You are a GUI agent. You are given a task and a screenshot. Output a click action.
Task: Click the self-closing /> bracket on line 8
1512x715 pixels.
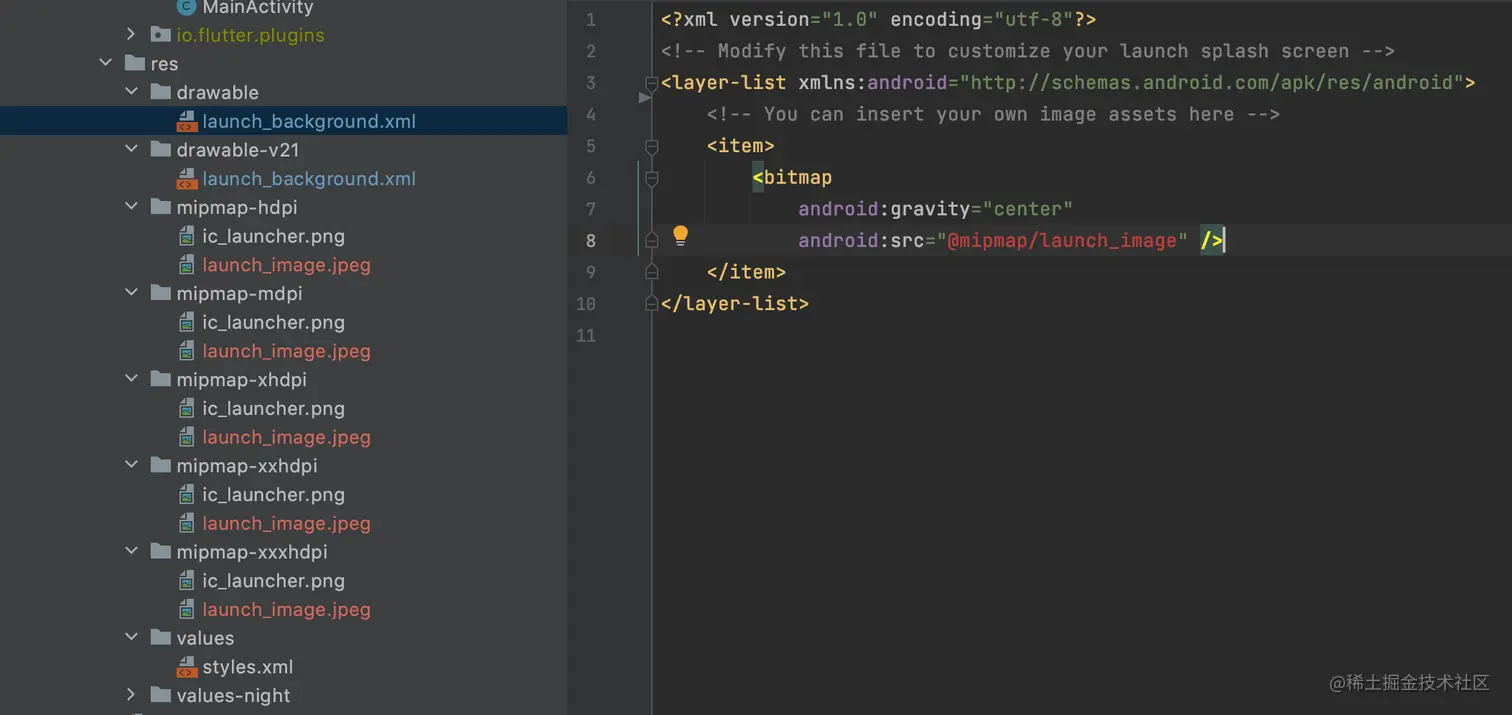(x=1211, y=240)
